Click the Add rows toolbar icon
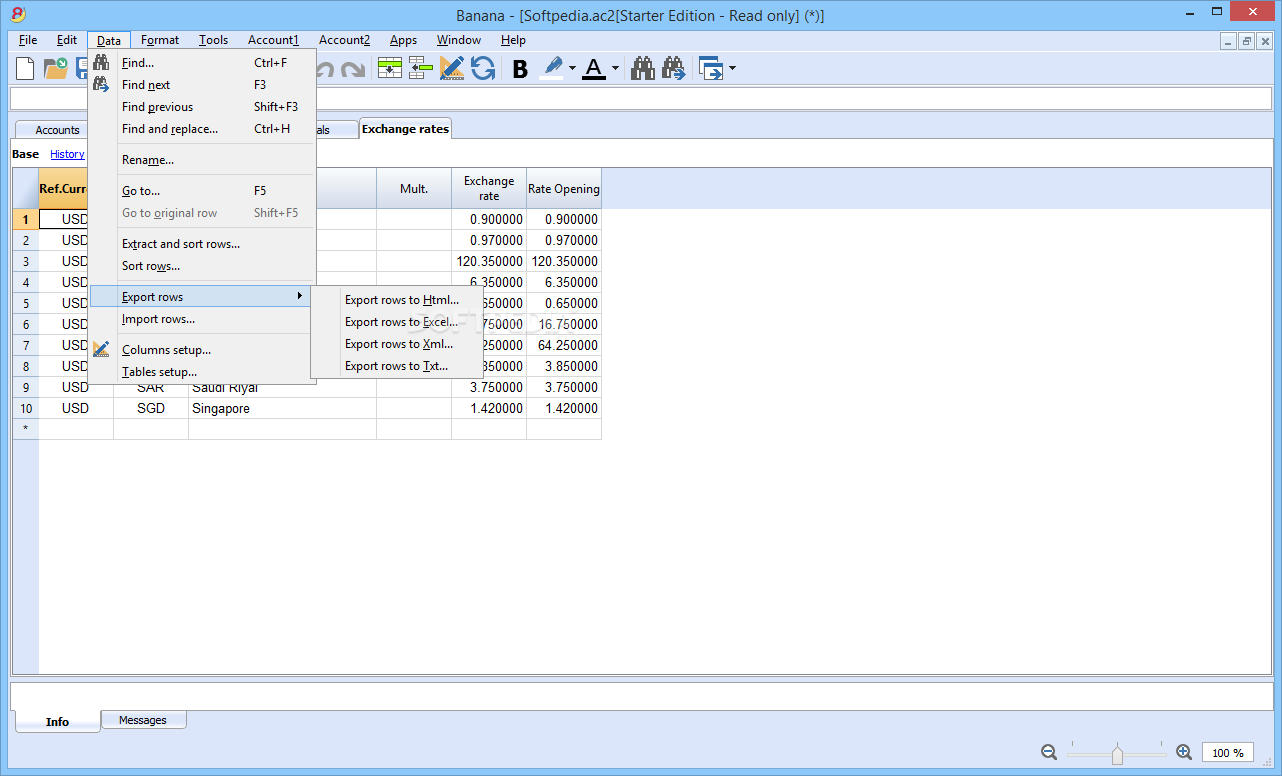 tap(389, 69)
